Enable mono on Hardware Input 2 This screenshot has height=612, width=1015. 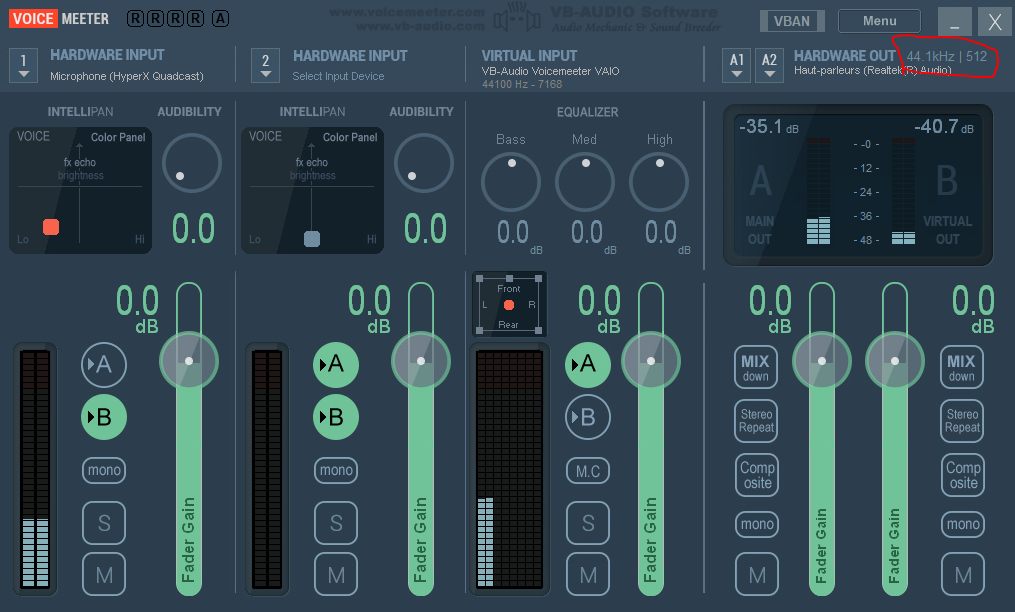[335, 470]
